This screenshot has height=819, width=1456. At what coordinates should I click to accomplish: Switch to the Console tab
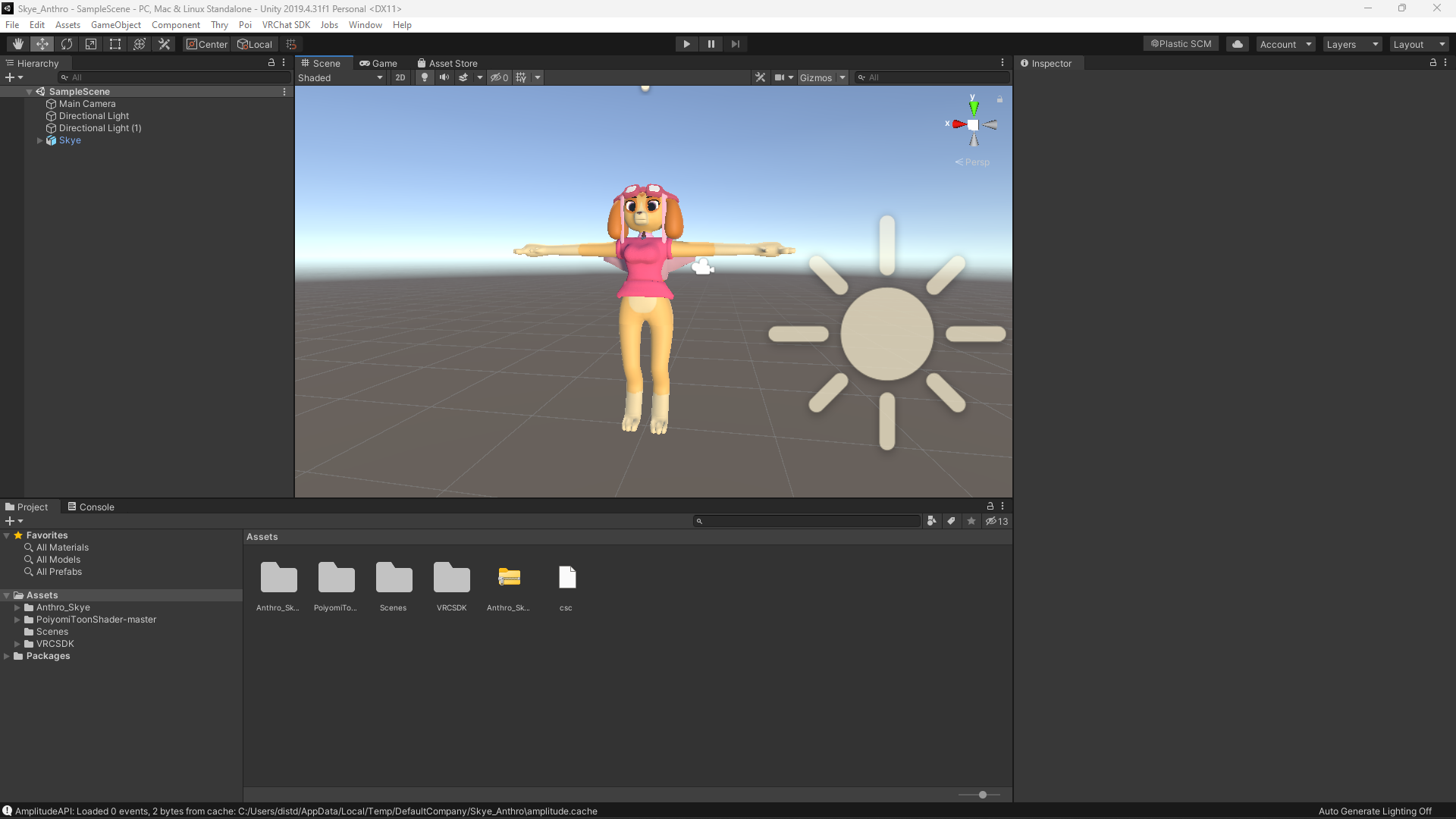[x=91, y=507]
